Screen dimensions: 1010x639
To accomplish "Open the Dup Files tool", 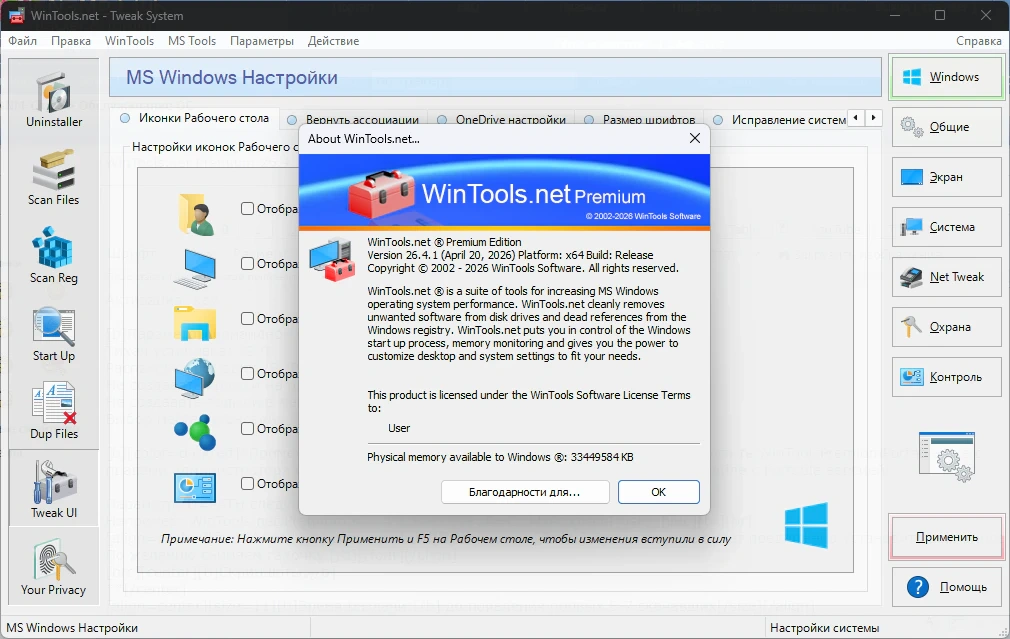I will coord(54,412).
